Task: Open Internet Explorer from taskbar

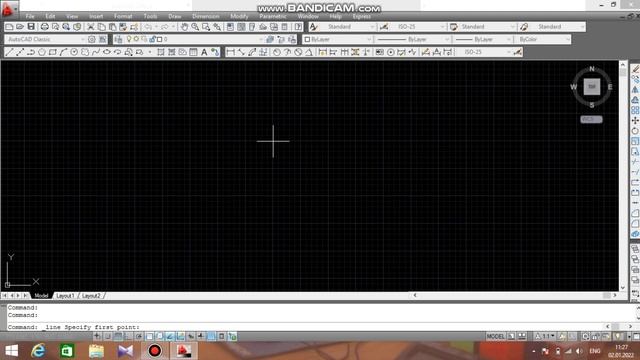Action: pyautogui.click(x=38, y=351)
